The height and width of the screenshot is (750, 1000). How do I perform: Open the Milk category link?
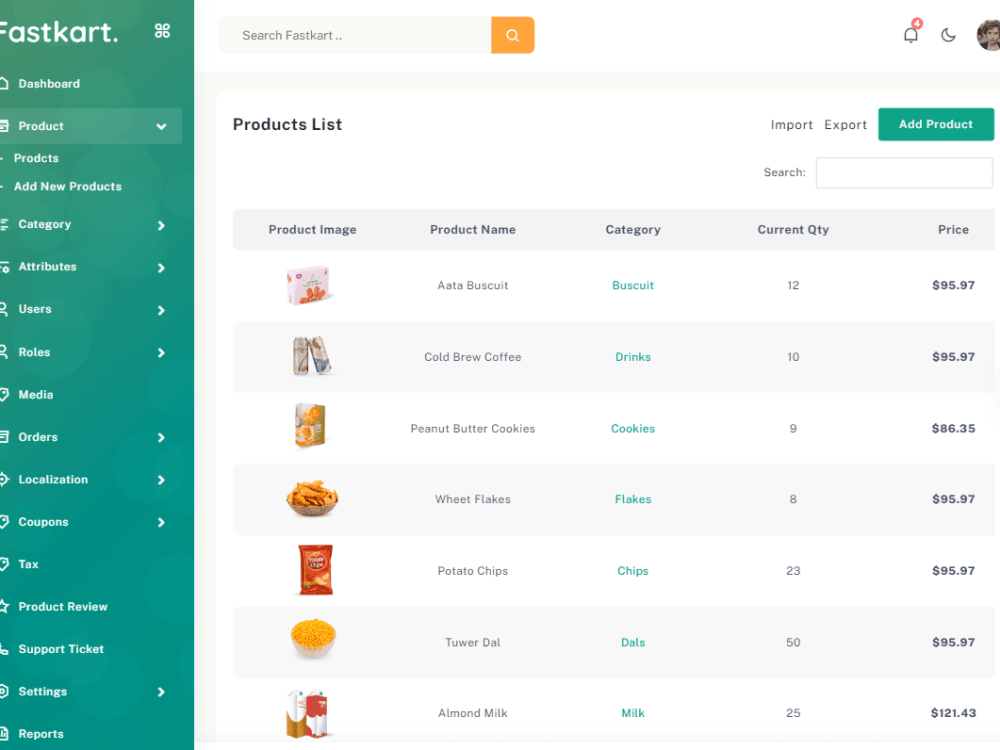(x=633, y=713)
